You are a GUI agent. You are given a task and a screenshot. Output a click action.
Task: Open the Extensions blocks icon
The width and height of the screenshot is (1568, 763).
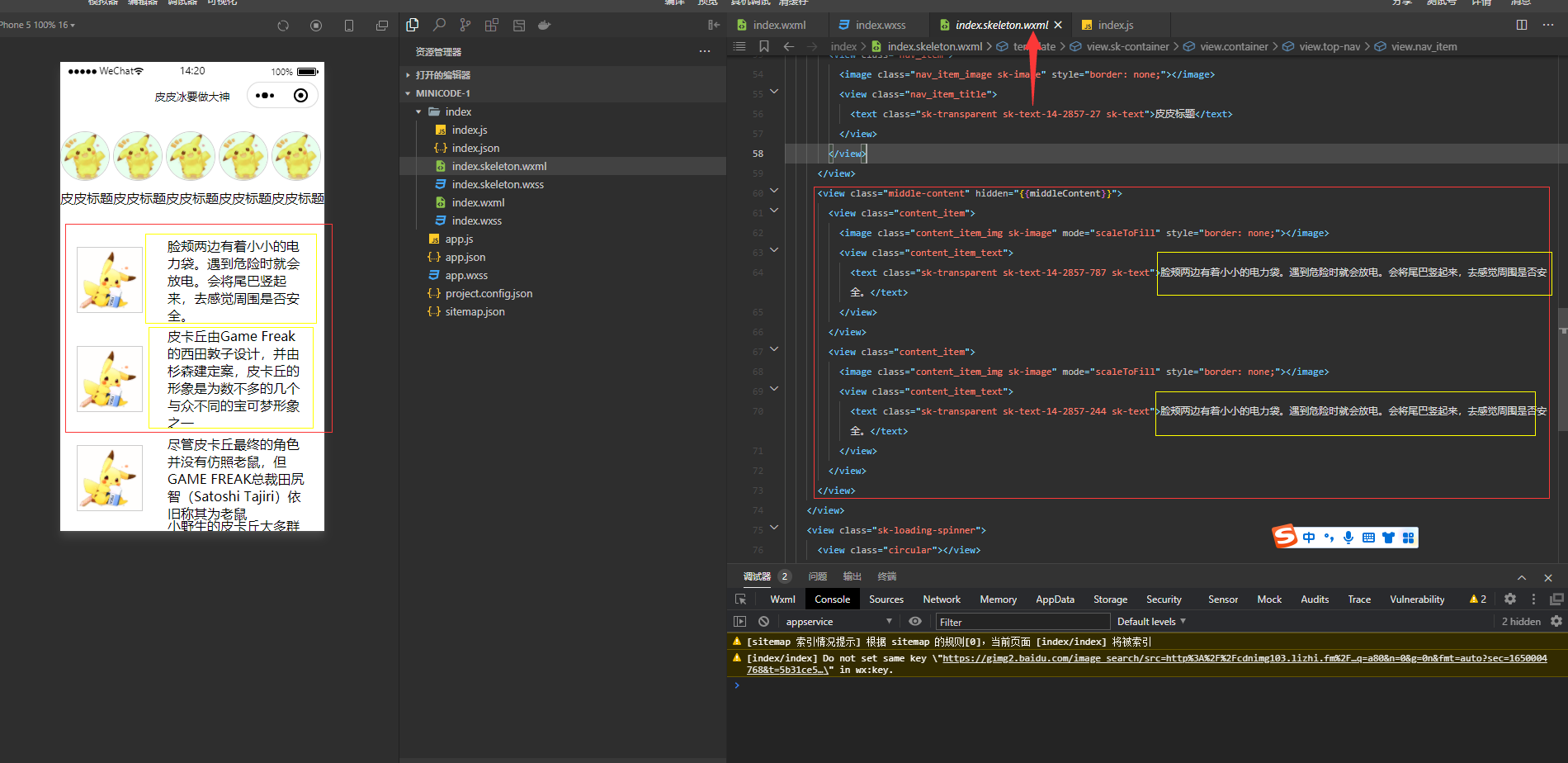click(492, 25)
